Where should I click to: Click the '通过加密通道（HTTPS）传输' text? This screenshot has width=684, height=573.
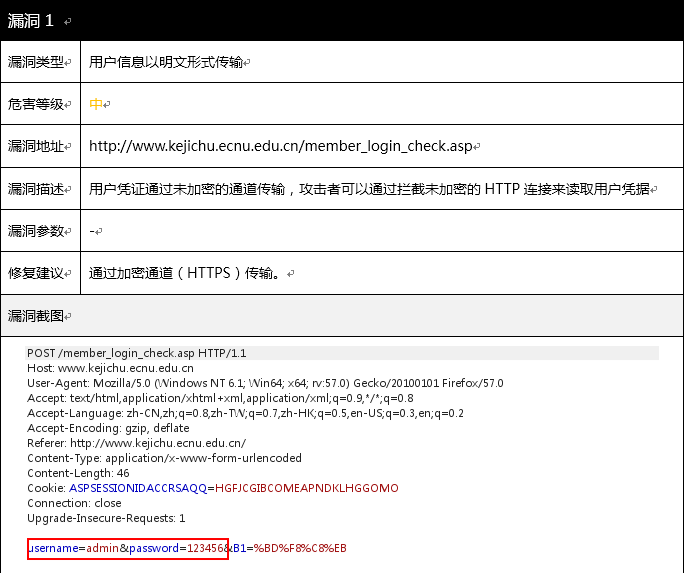(185, 273)
